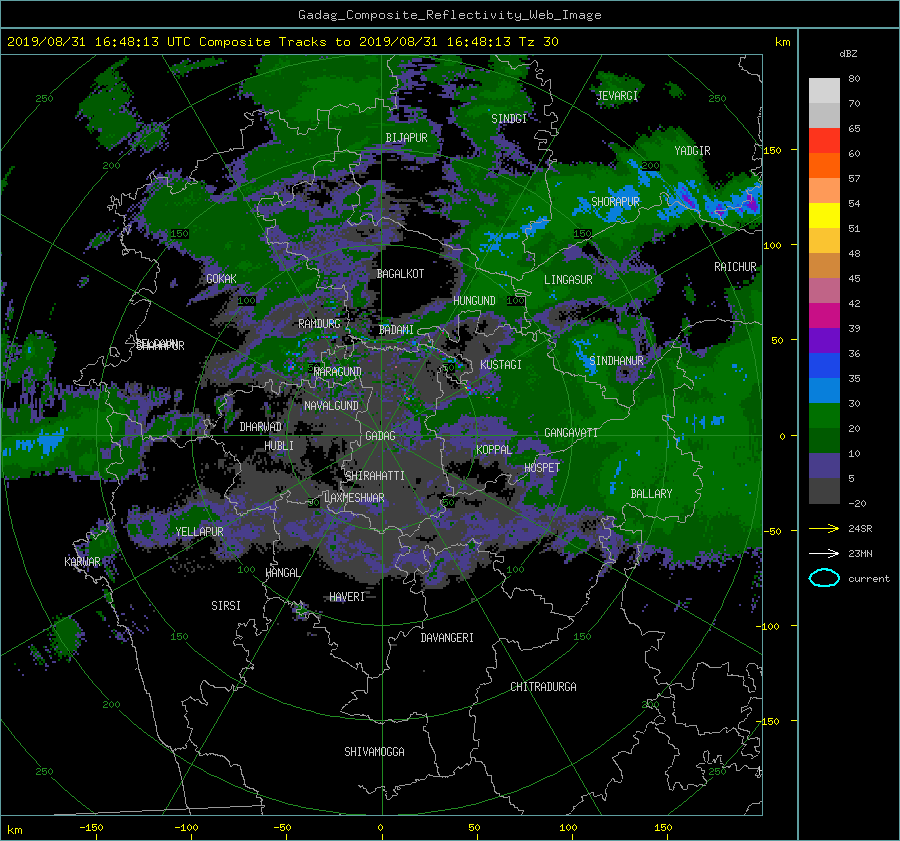
Task: Click the NARAGUND label
Action: 338,371
